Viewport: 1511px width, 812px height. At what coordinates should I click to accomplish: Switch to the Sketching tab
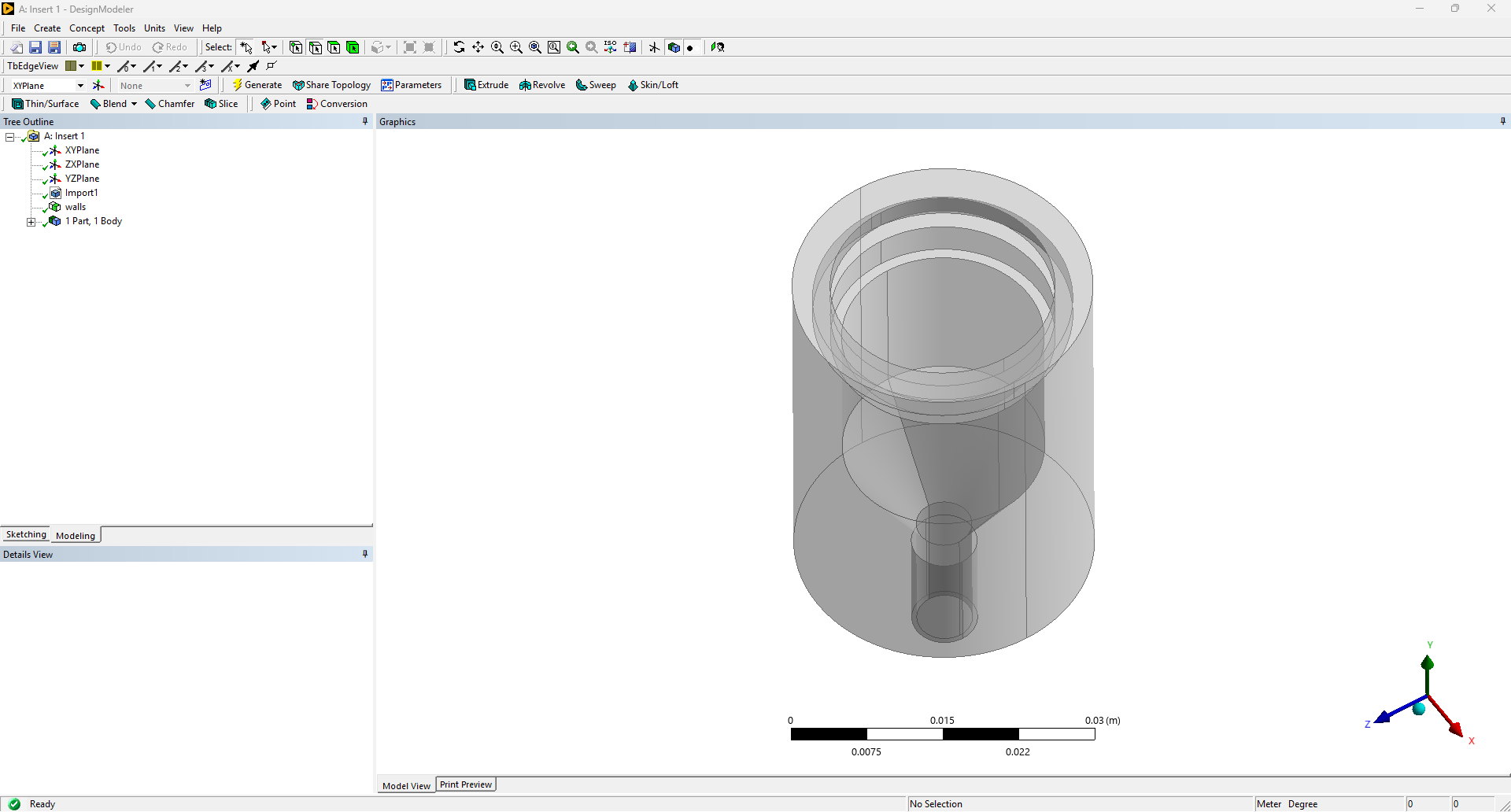pyautogui.click(x=26, y=534)
